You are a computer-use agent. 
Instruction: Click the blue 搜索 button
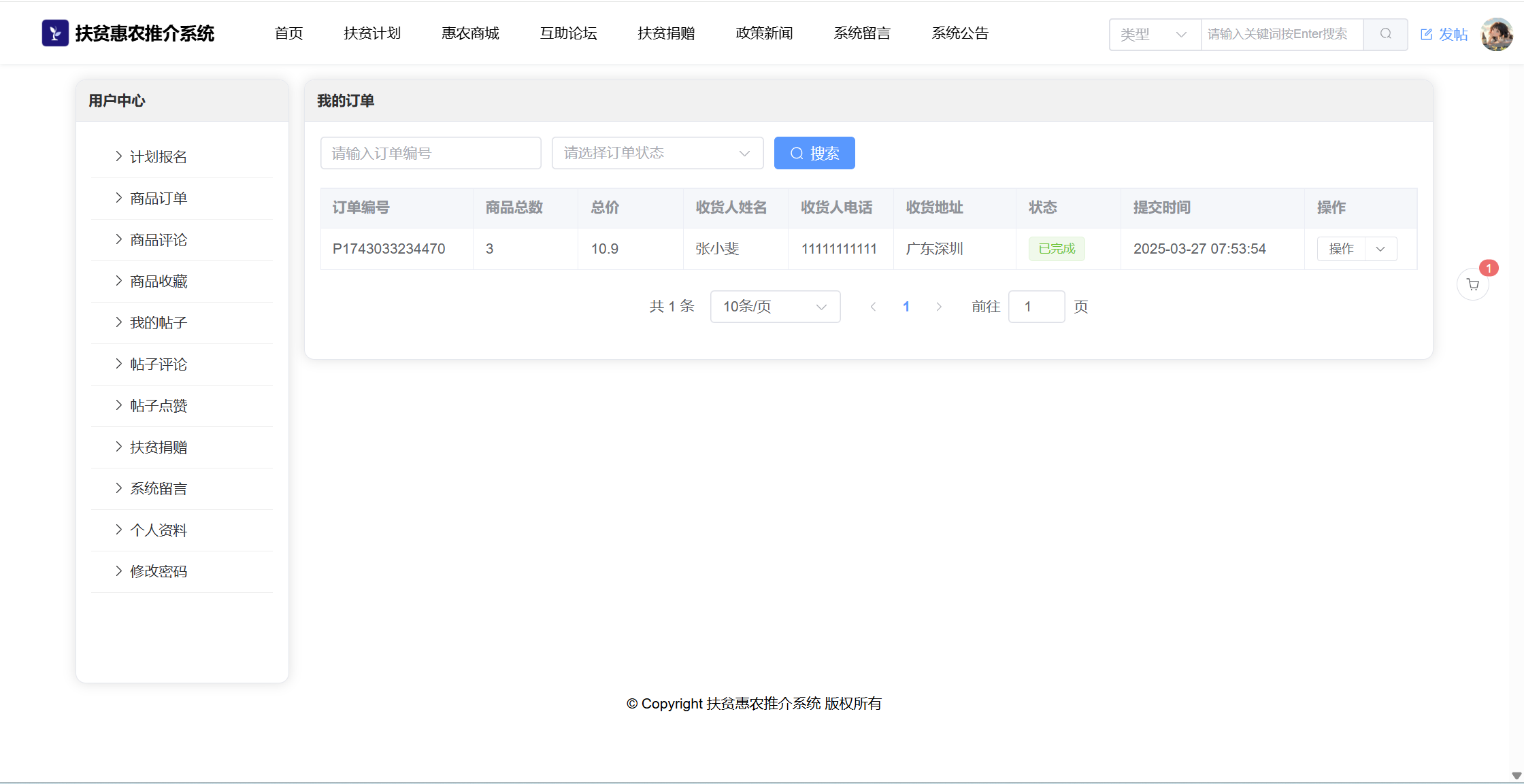pyautogui.click(x=814, y=153)
